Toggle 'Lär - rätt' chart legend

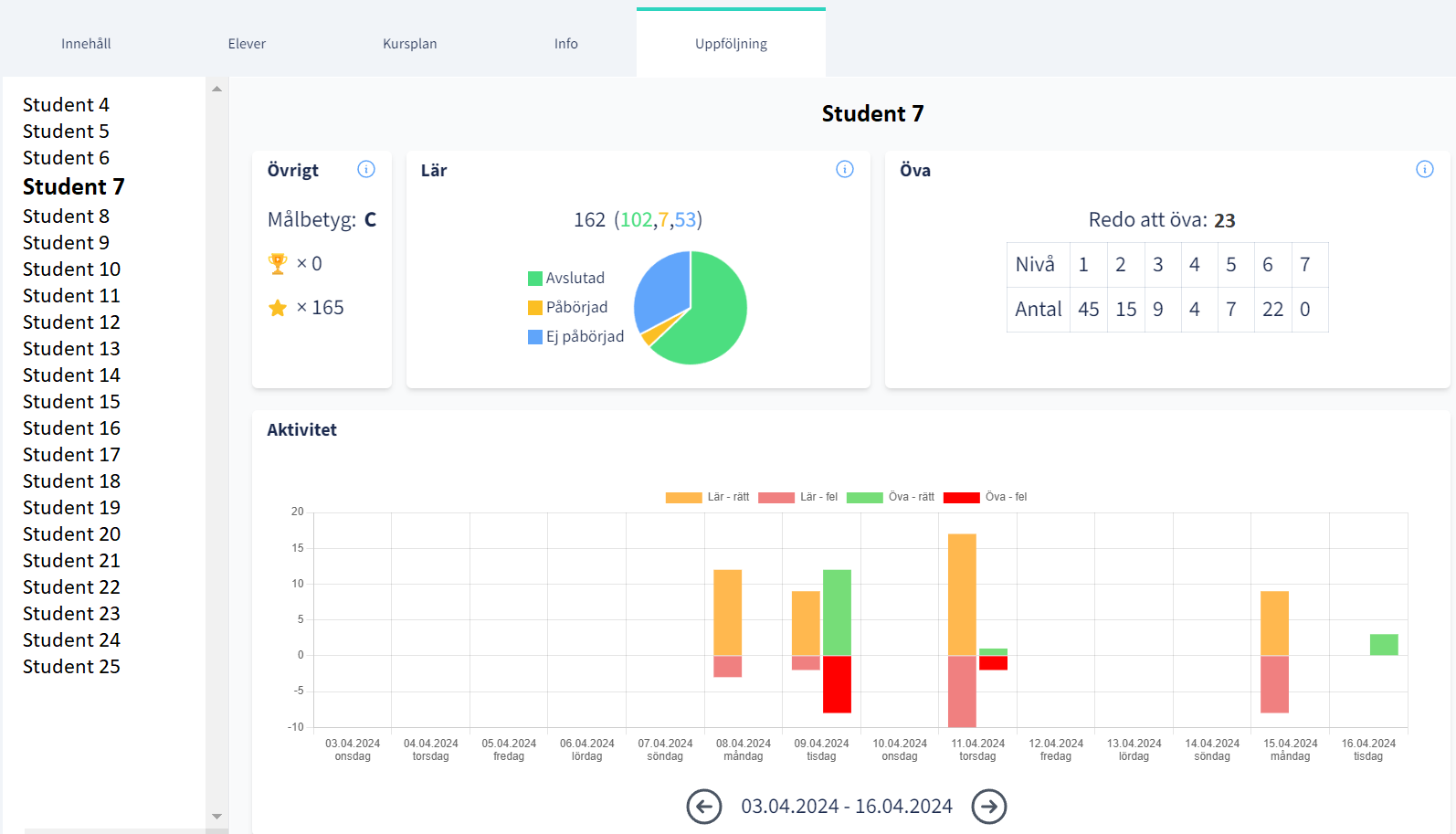point(707,497)
